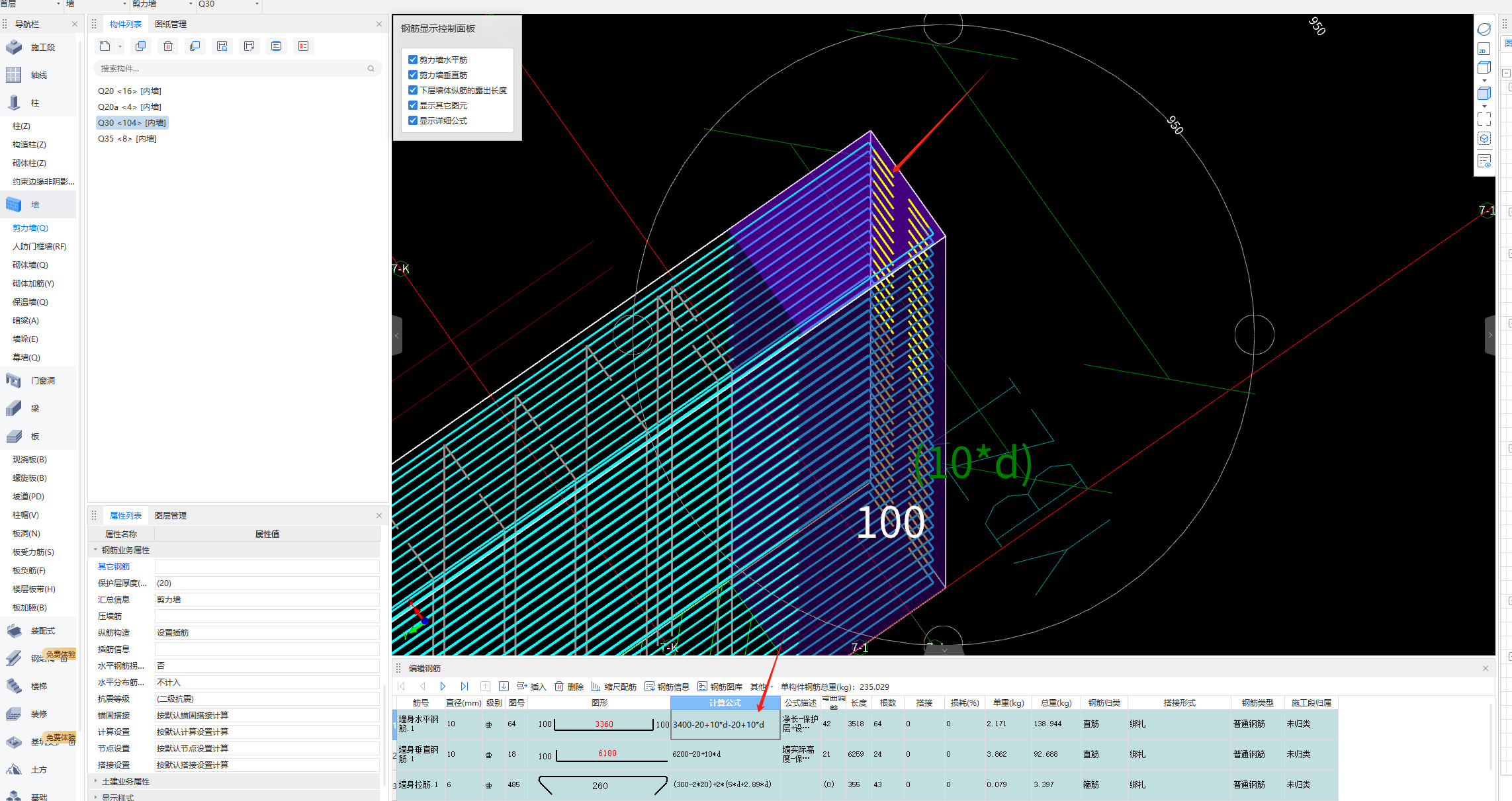Click 删除 button in rebar editor
Image resolution: width=1512 pixels, height=801 pixels.
click(569, 687)
